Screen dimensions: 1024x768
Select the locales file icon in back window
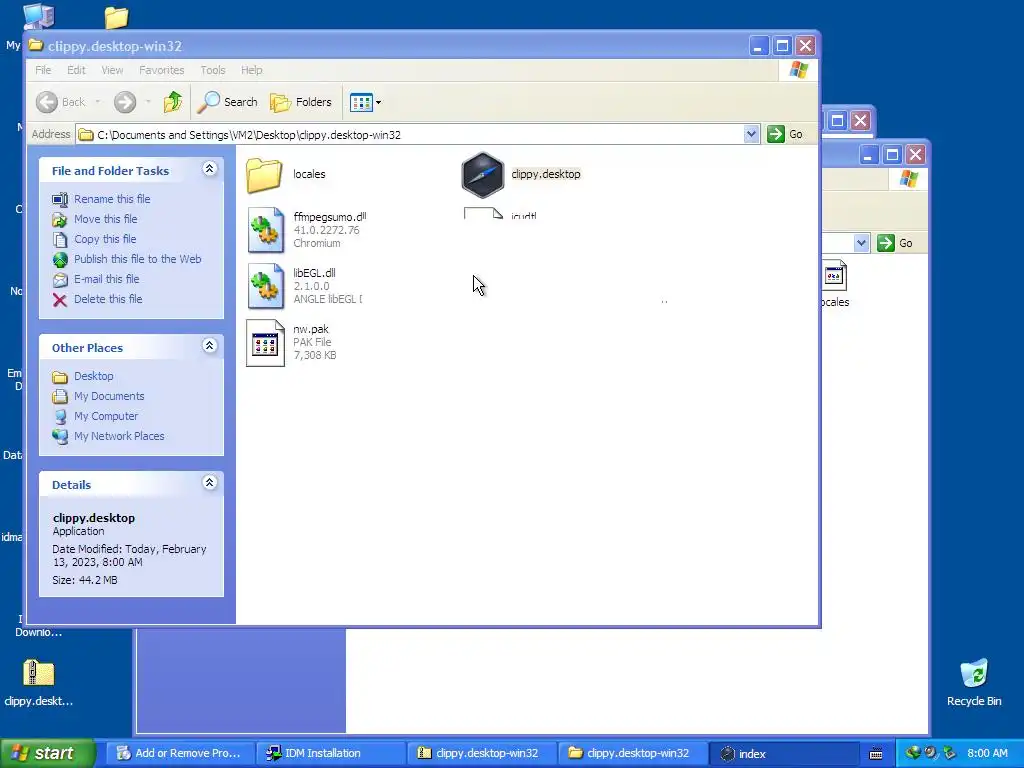[x=834, y=277]
